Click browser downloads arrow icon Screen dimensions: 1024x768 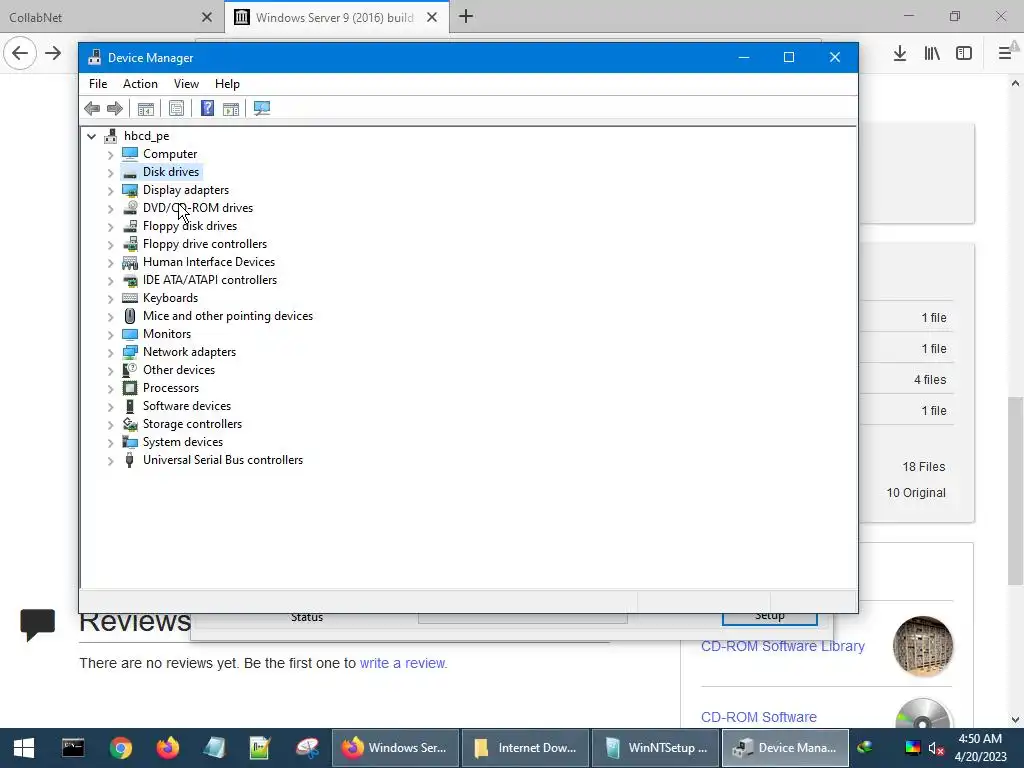[900, 54]
